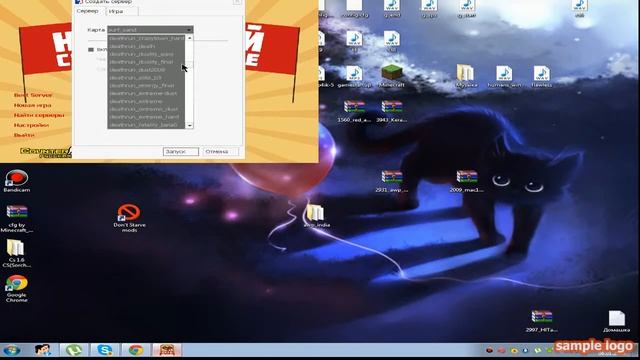Launch the Google Chrome desktop shortcut
640x360 pixels.
16,288
